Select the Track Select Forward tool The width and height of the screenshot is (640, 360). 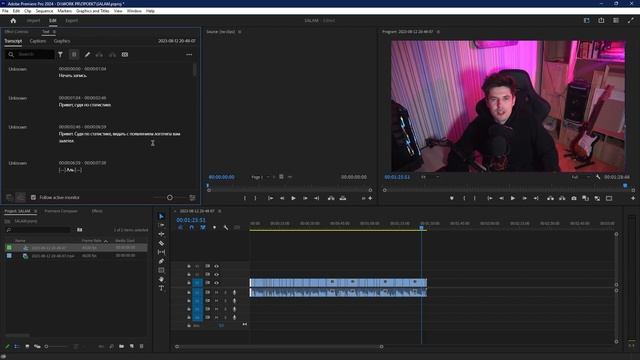coord(161,225)
